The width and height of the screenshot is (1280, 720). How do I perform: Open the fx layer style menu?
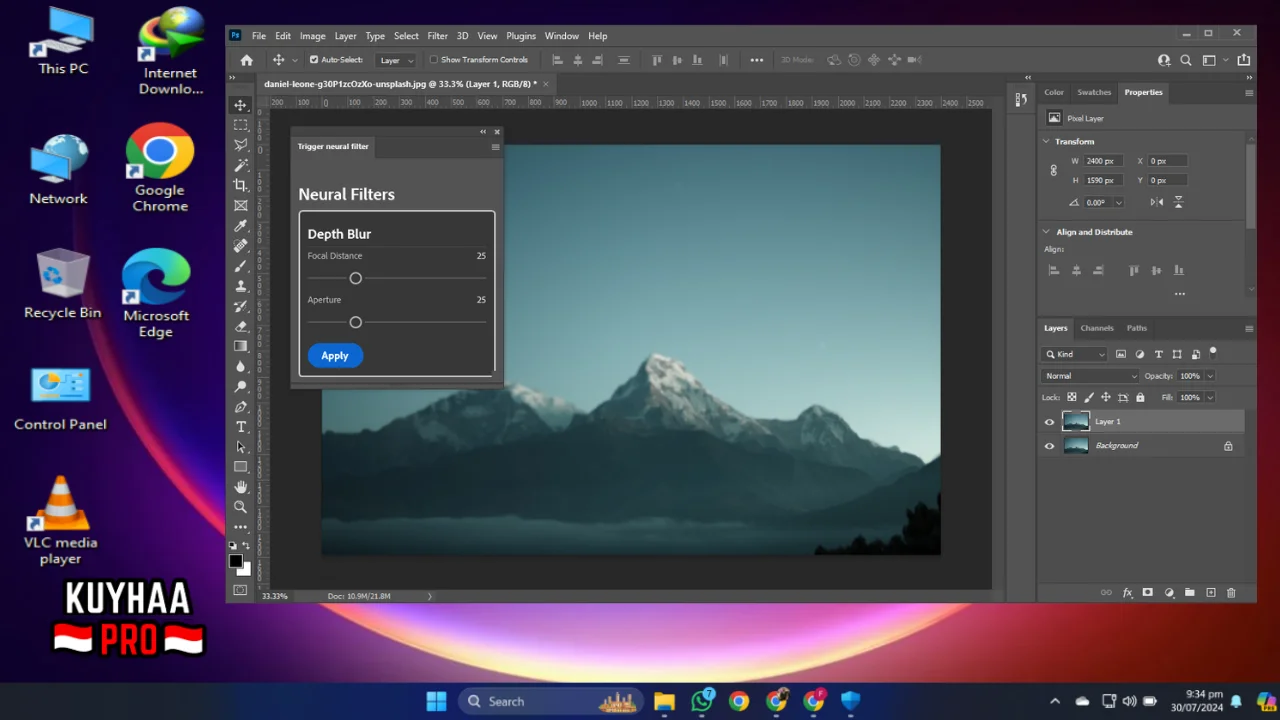(1127, 593)
